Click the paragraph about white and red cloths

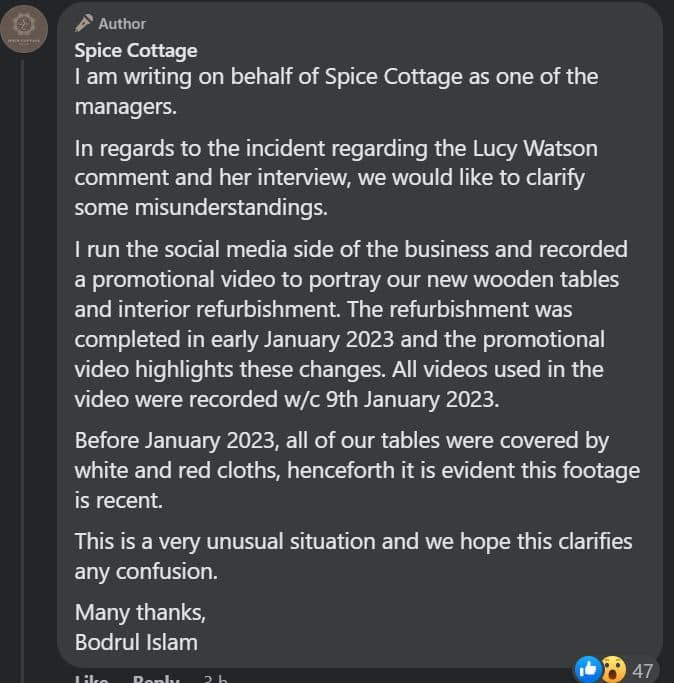[x=357, y=470]
